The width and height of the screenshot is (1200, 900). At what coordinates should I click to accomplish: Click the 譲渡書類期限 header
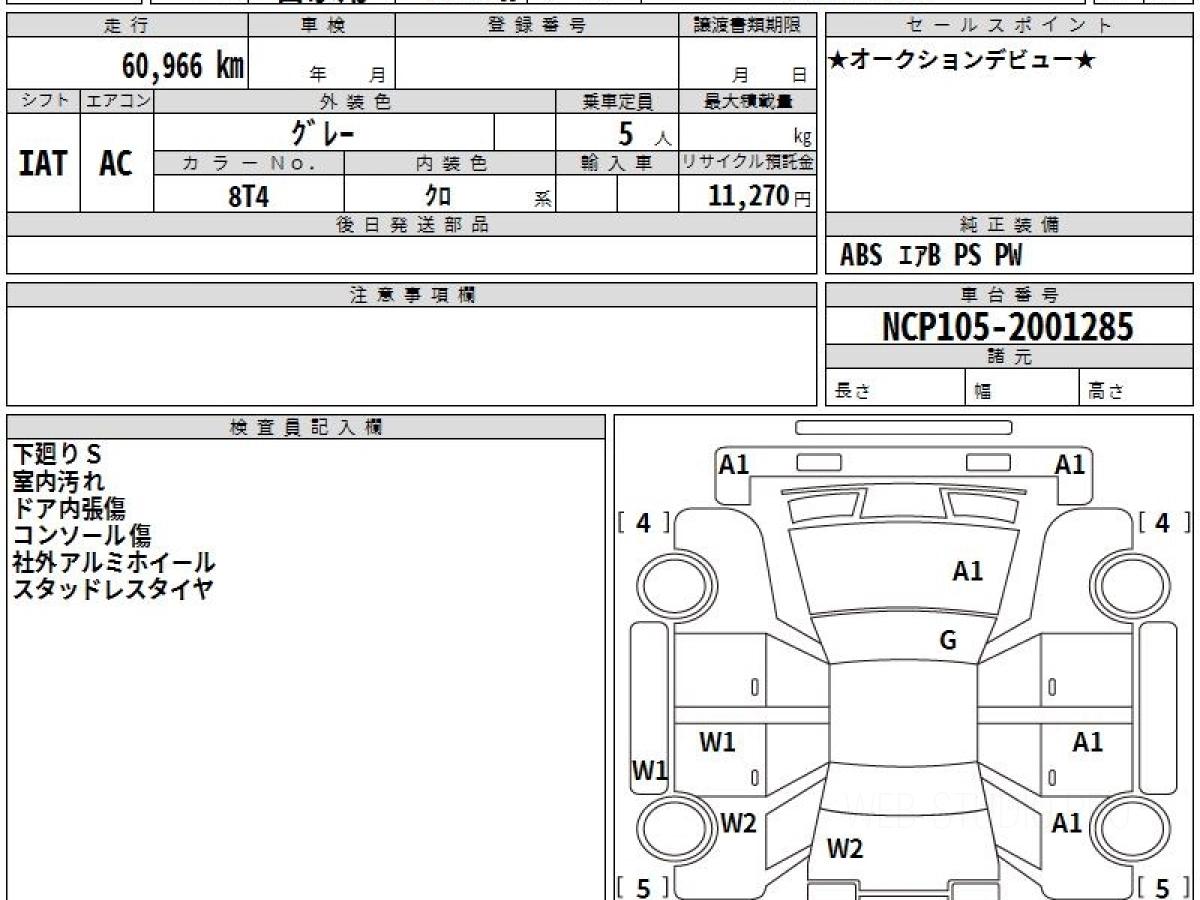(747, 26)
